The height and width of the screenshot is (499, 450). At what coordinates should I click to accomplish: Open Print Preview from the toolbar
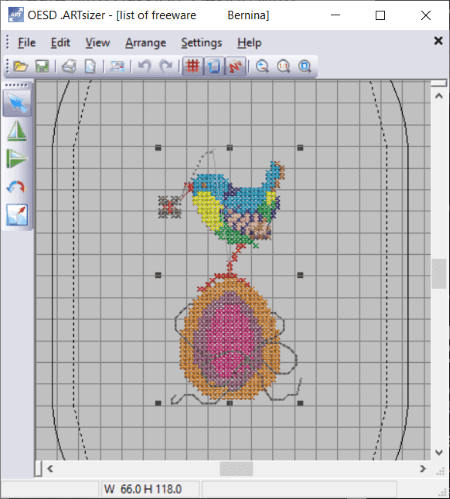pos(90,66)
